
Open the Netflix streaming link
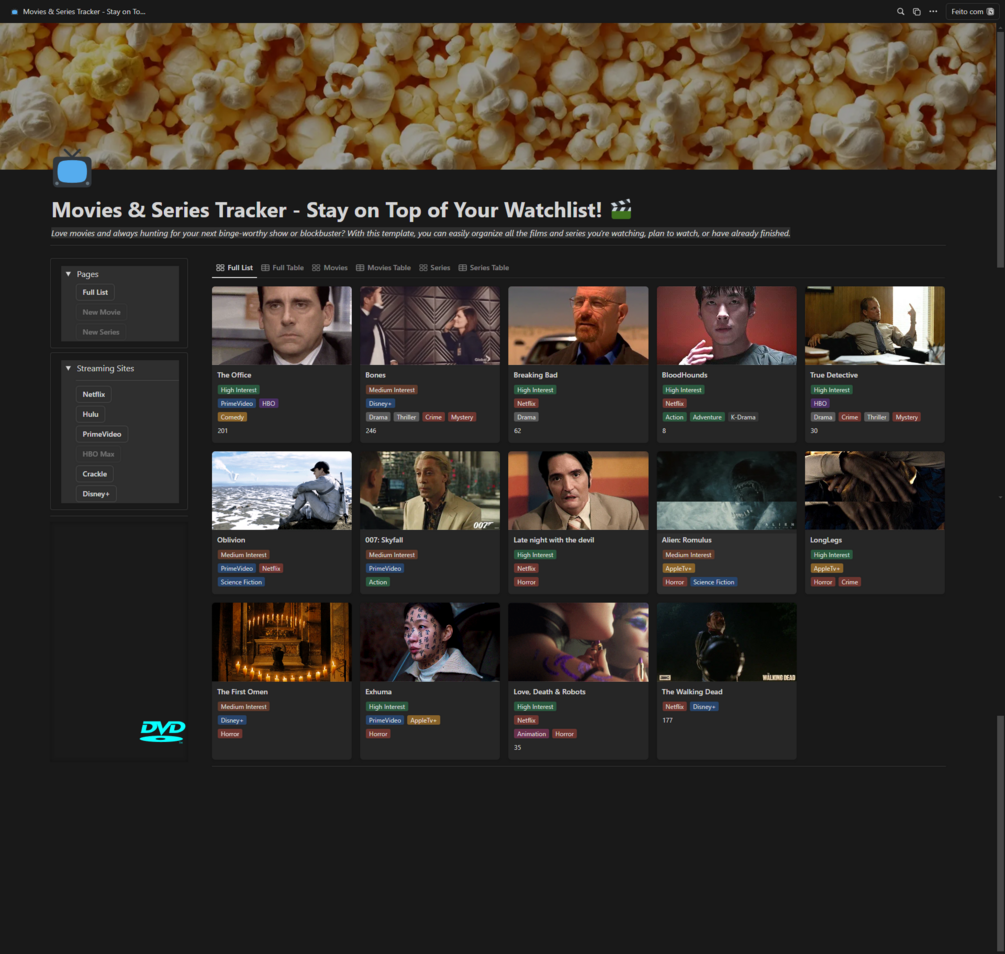click(x=94, y=394)
